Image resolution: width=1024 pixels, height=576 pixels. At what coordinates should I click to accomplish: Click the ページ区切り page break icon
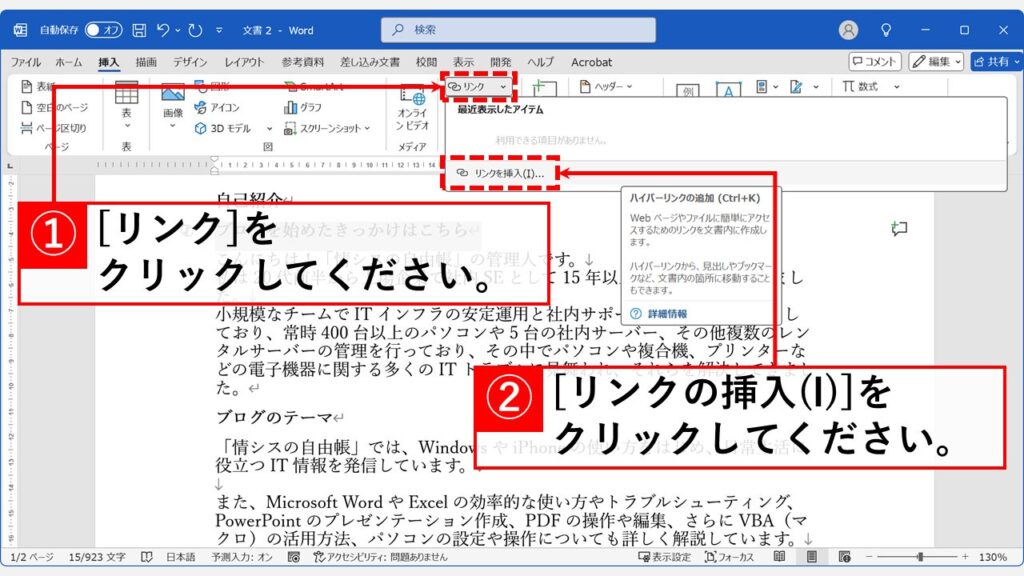[x=27, y=128]
